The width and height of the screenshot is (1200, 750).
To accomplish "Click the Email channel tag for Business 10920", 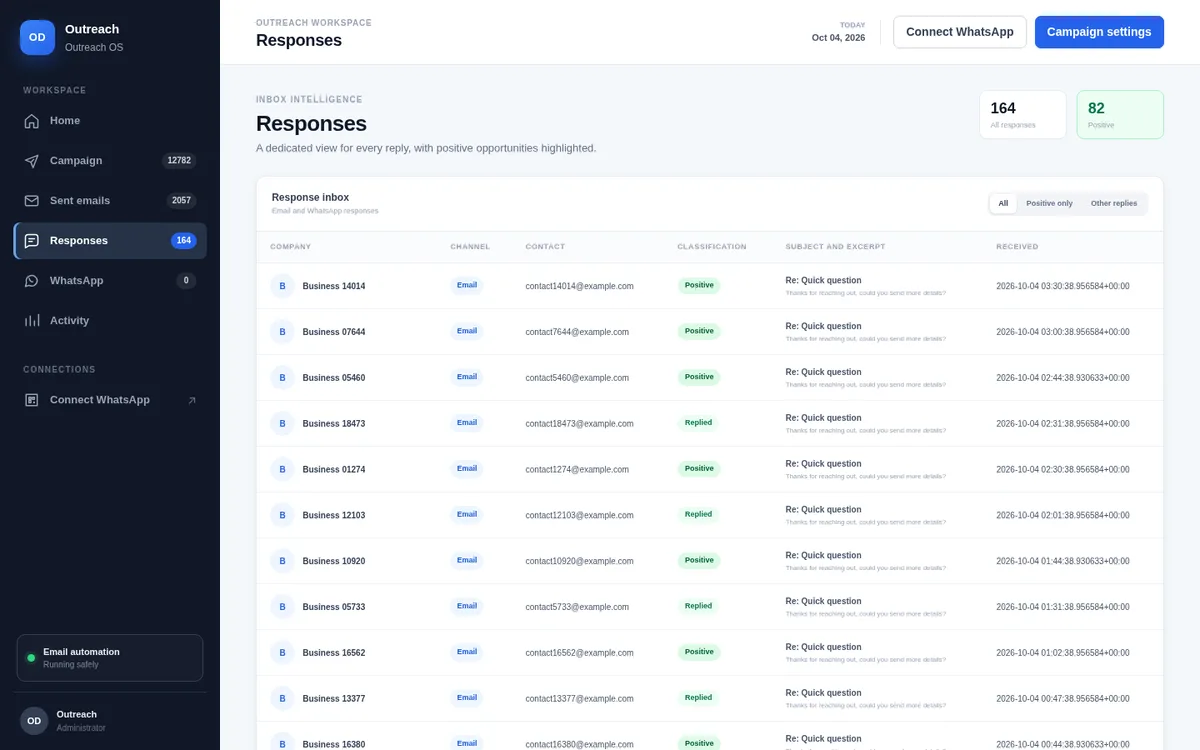I will click(x=467, y=560).
